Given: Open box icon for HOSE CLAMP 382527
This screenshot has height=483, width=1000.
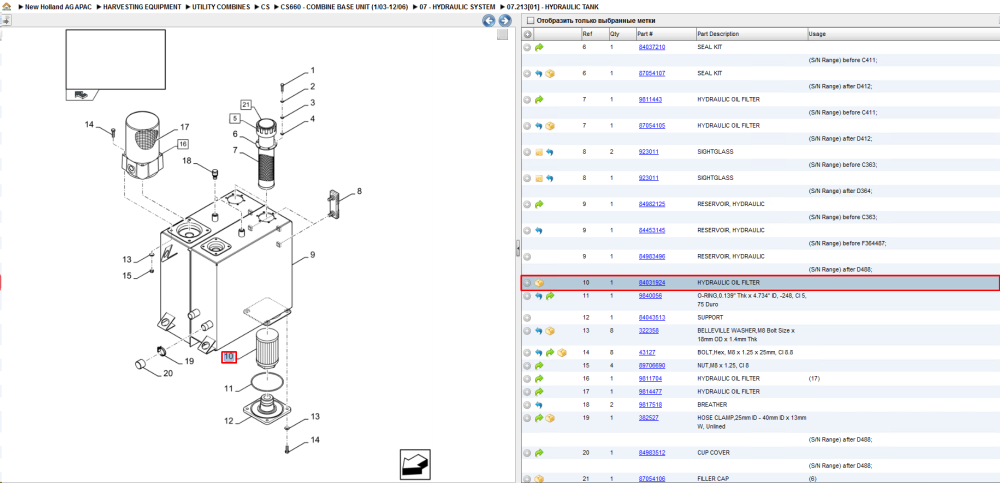Looking at the screenshot, I should pyautogui.click(x=550, y=418).
